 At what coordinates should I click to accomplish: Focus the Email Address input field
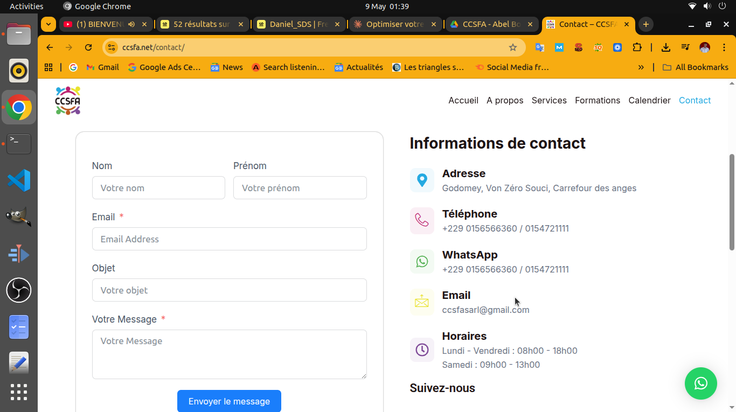click(x=229, y=239)
